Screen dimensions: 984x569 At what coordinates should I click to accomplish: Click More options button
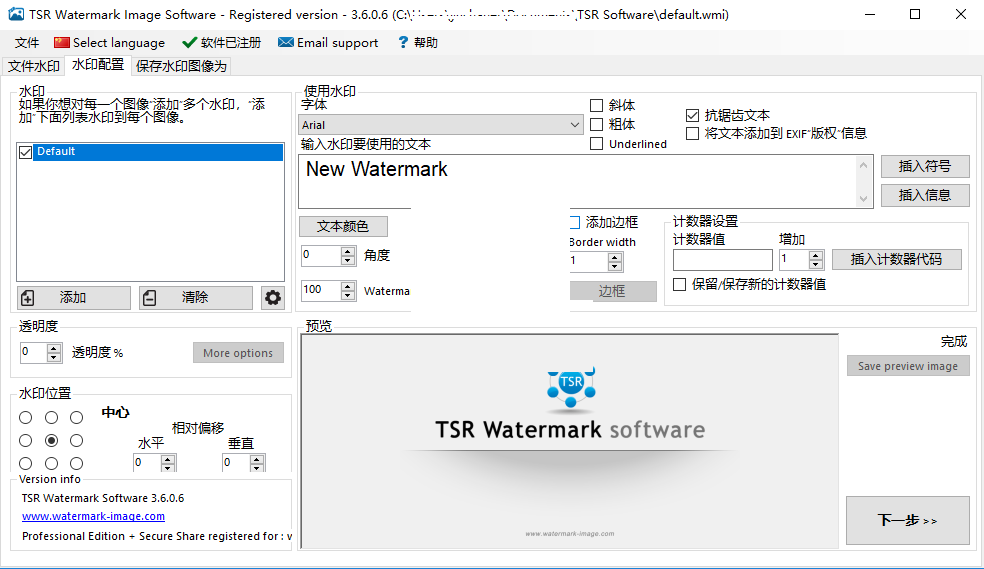238,353
